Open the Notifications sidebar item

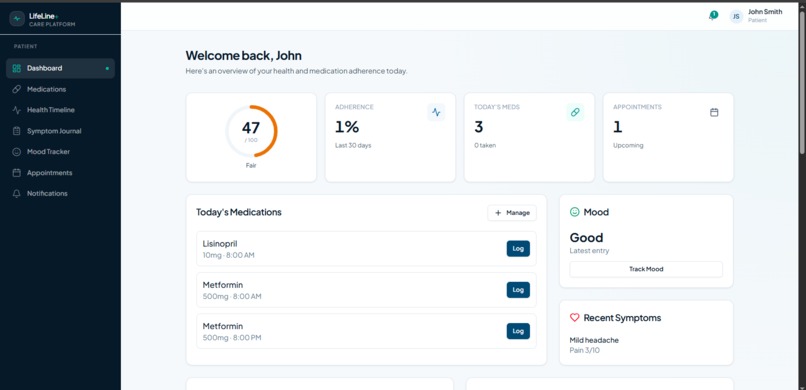(60, 194)
